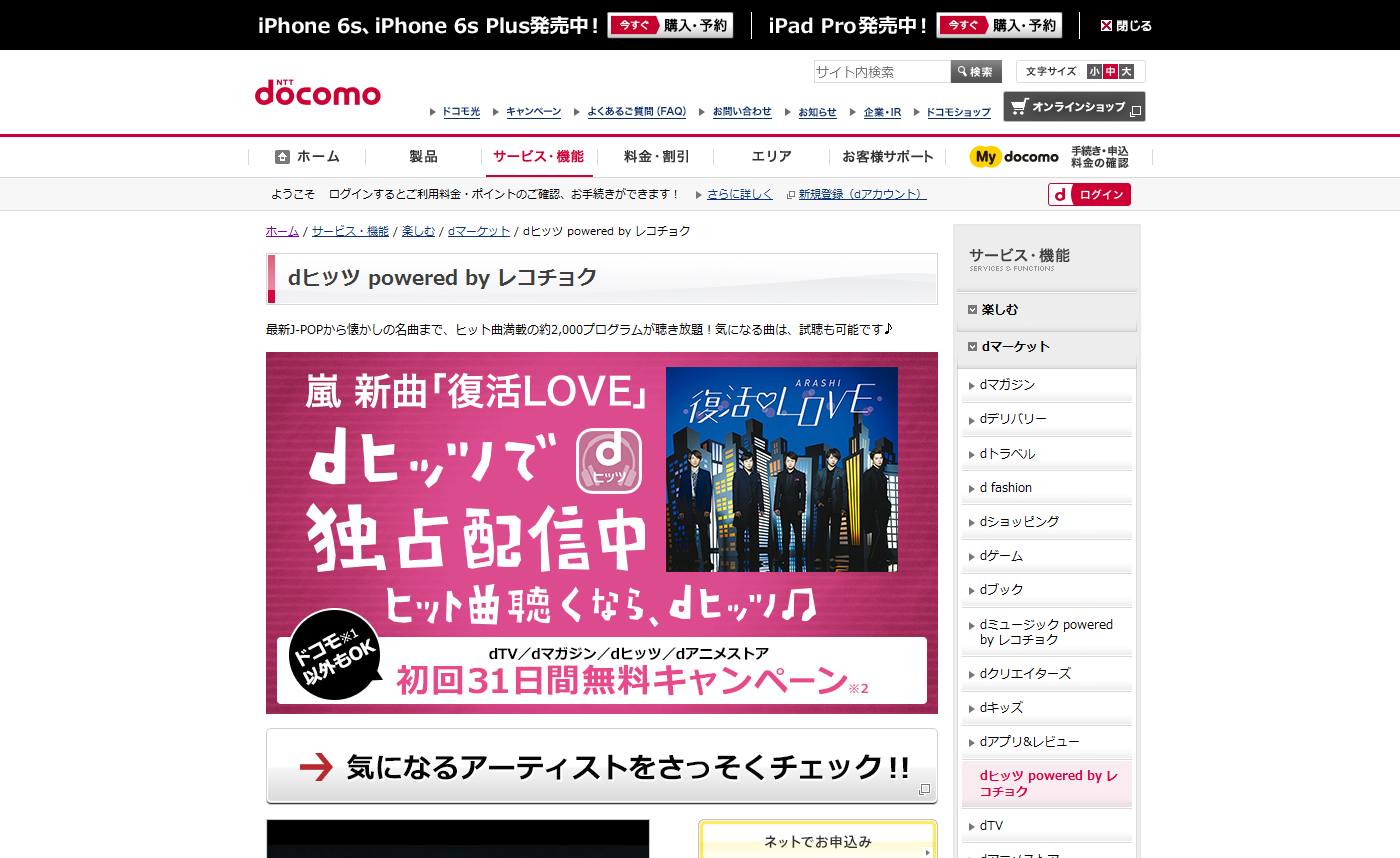This screenshot has width=1400, height=858.
Task: Open dミュージック powered by レコチョク sidebar item
Action: coord(1047,632)
